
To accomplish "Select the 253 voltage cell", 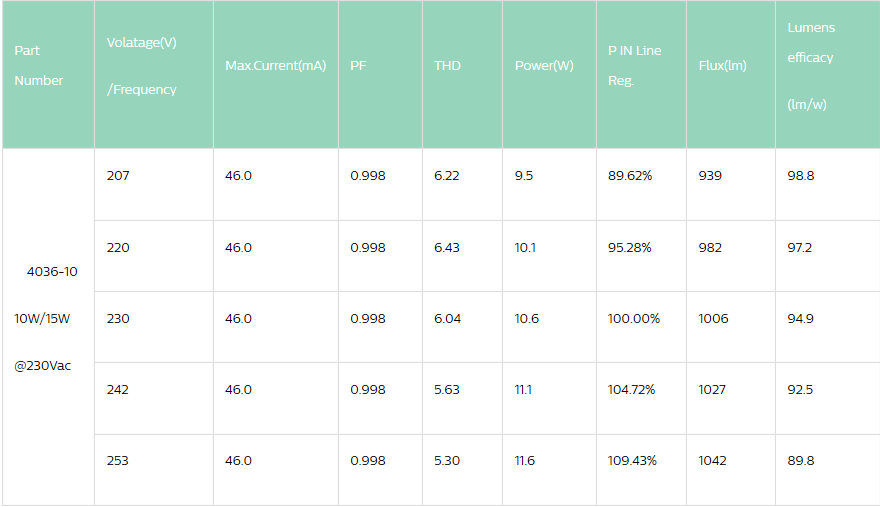I will tap(118, 461).
